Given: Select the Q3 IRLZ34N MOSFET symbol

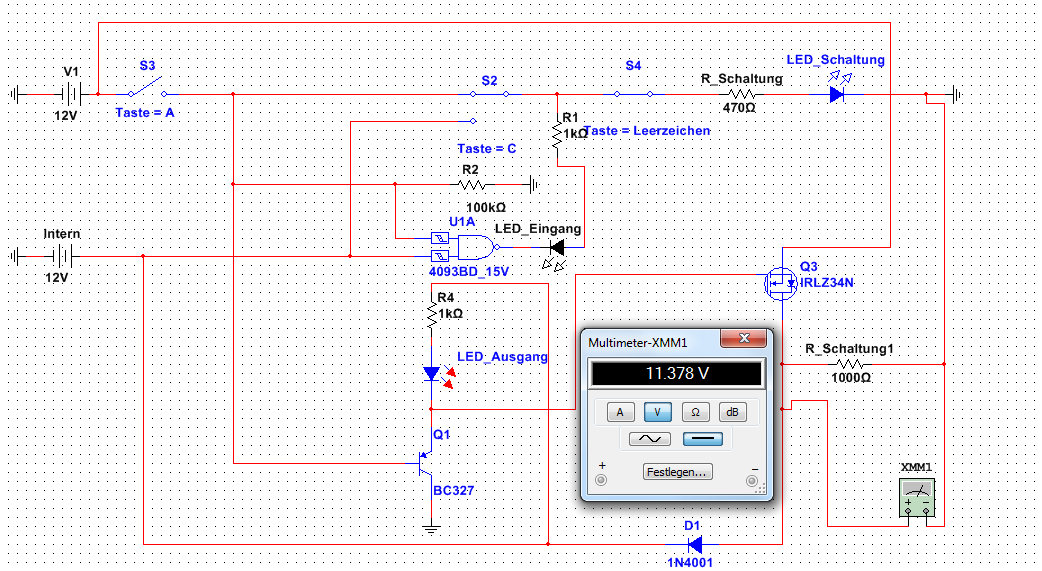Looking at the screenshot, I should 782,284.
